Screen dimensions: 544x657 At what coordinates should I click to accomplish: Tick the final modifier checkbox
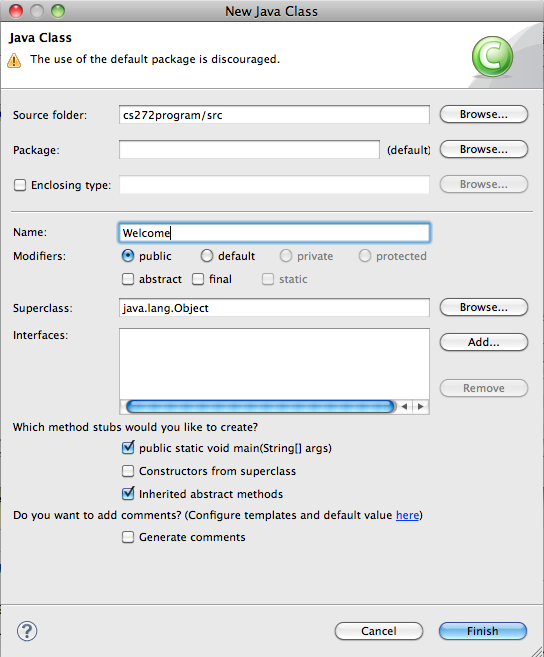point(198,279)
